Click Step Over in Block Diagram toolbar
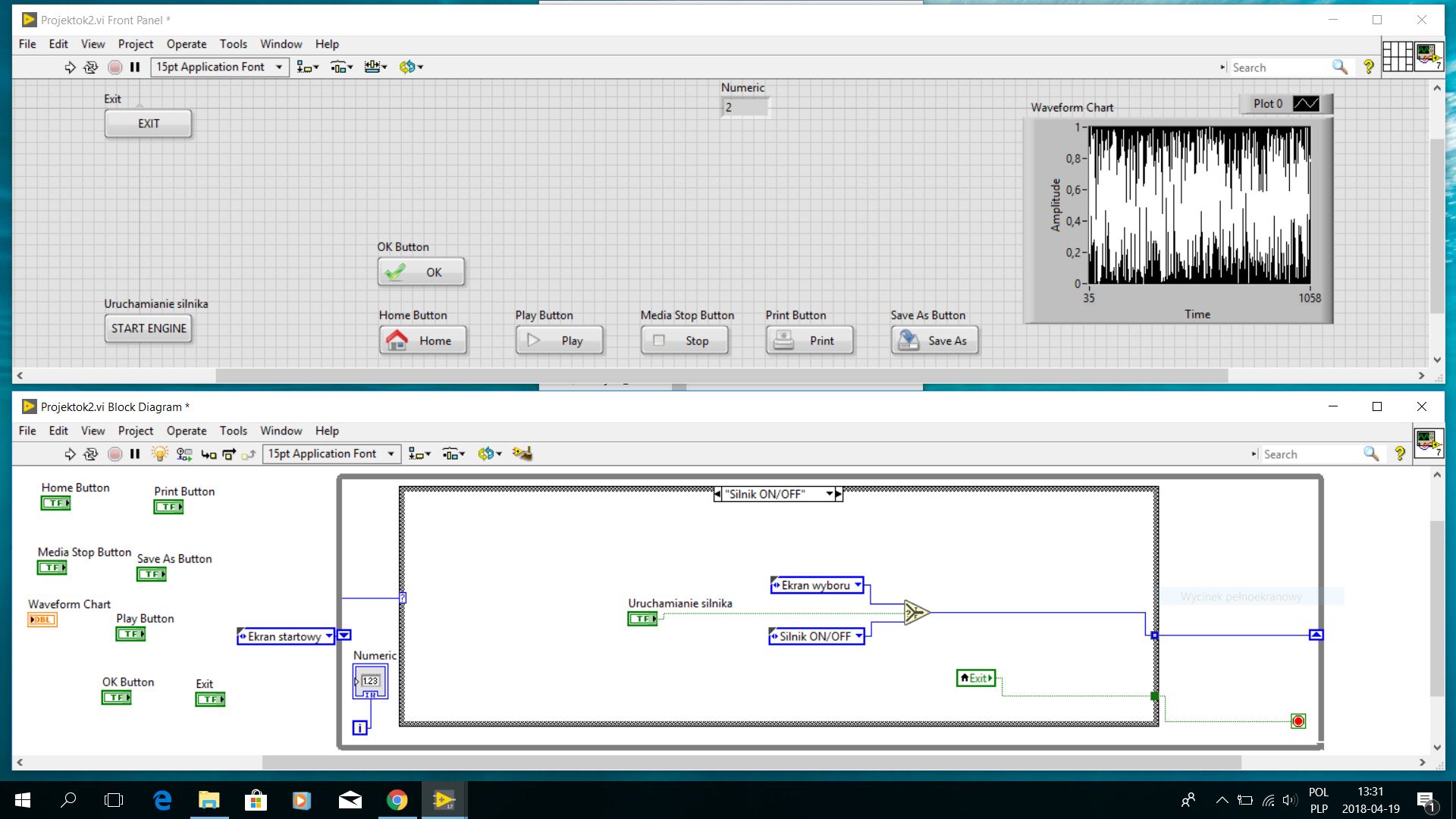The image size is (1456, 819). (228, 454)
